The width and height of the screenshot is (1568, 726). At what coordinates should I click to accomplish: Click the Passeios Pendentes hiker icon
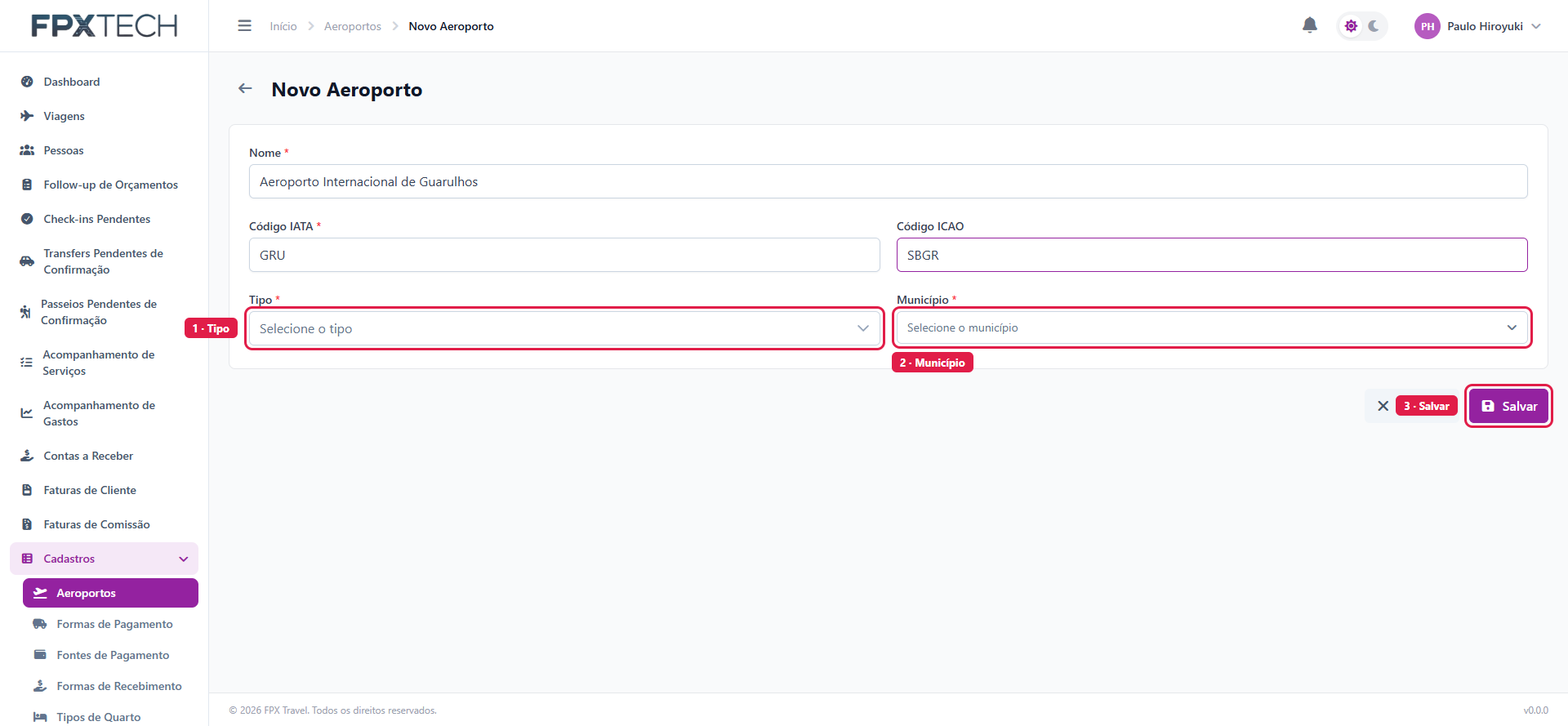(x=25, y=312)
